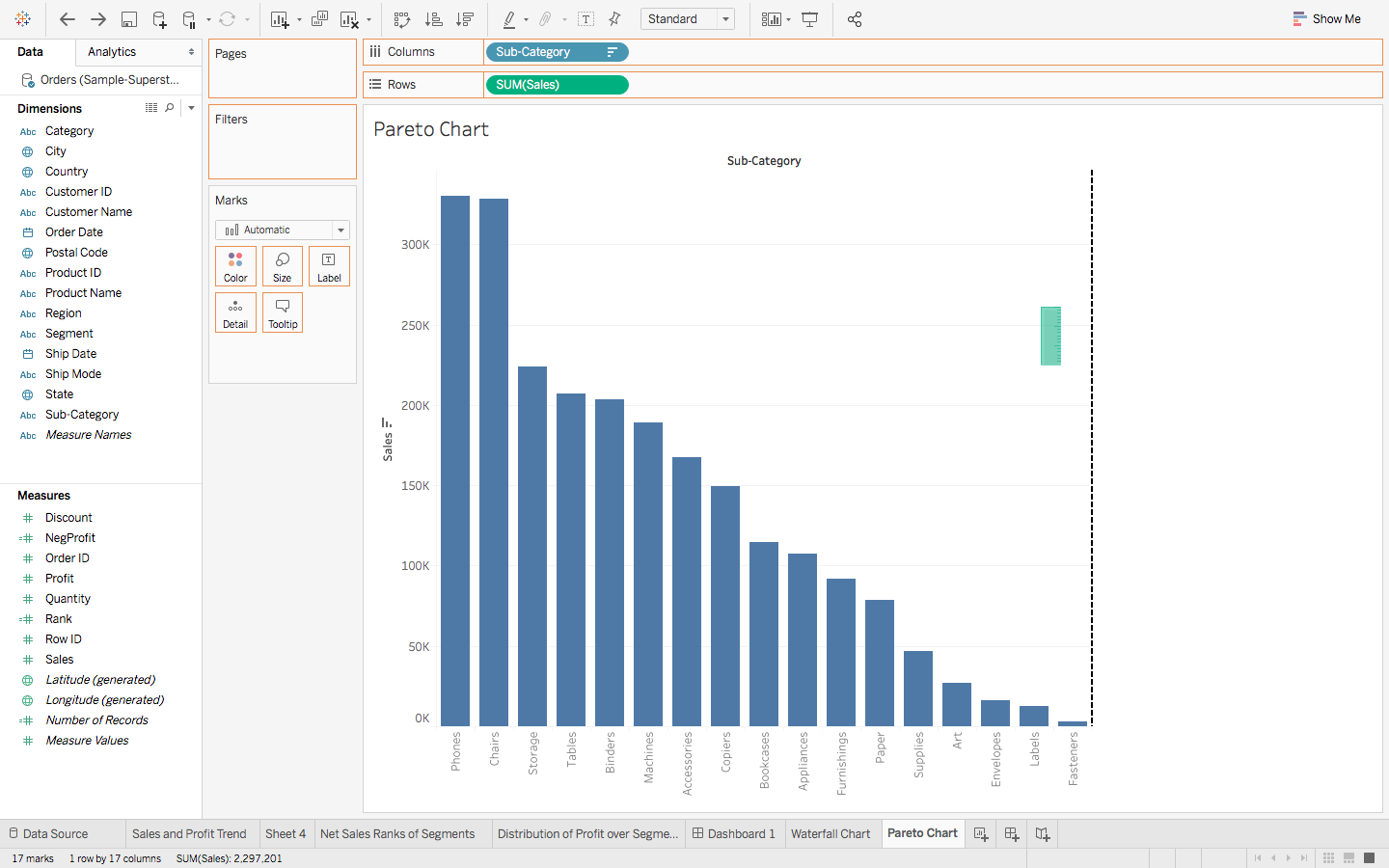Open the Standard fit dropdown
The width and height of the screenshot is (1389, 868).
[687, 19]
